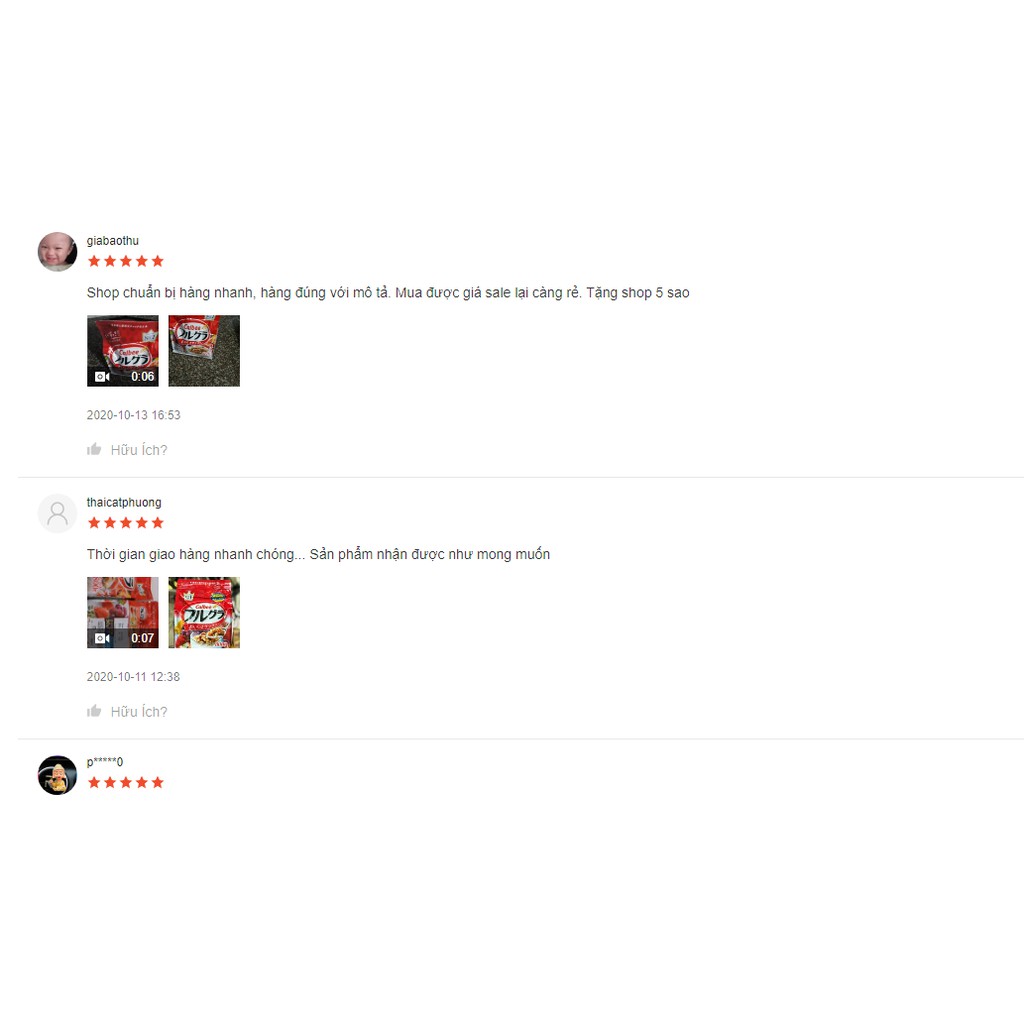Click the username p*****0
Image resolution: width=1024 pixels, height=1024 pixels.
click(104, 761)
